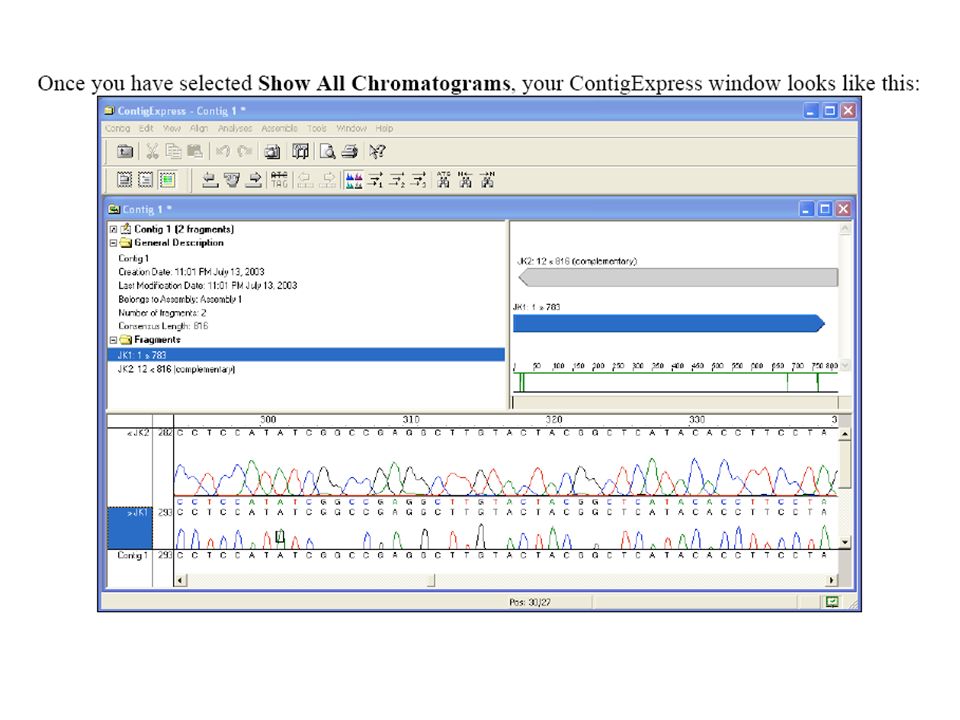This screenshot has width=960, height=720.
Task: Click the Redo arrow icon
Action: 245,151
